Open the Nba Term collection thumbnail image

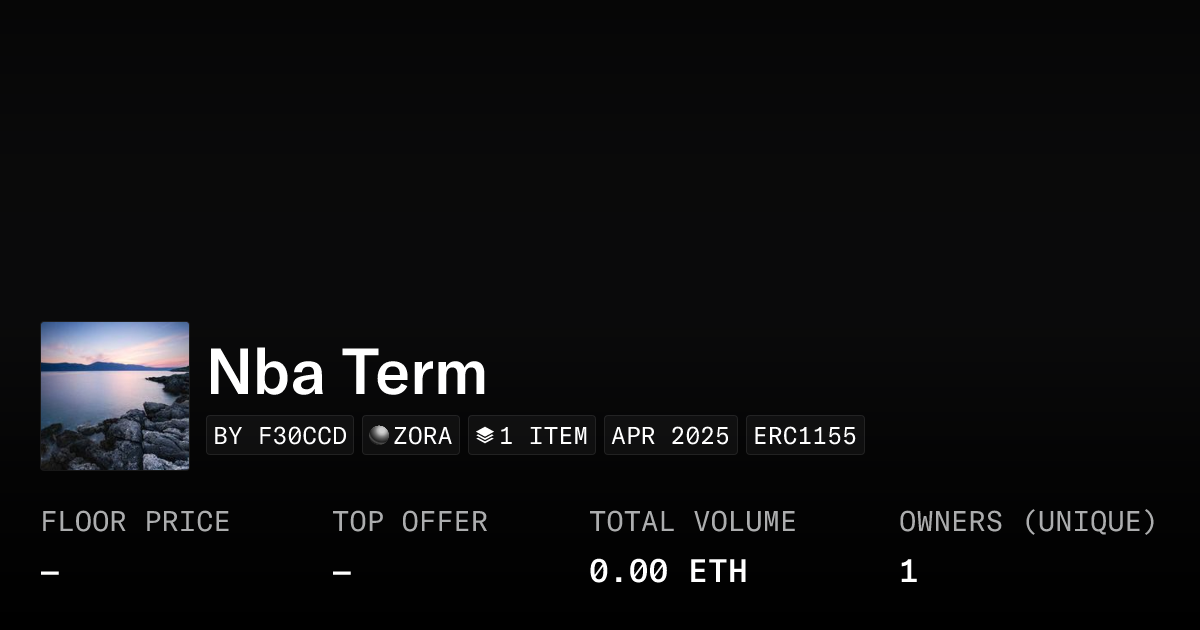[x=115, y=396]
